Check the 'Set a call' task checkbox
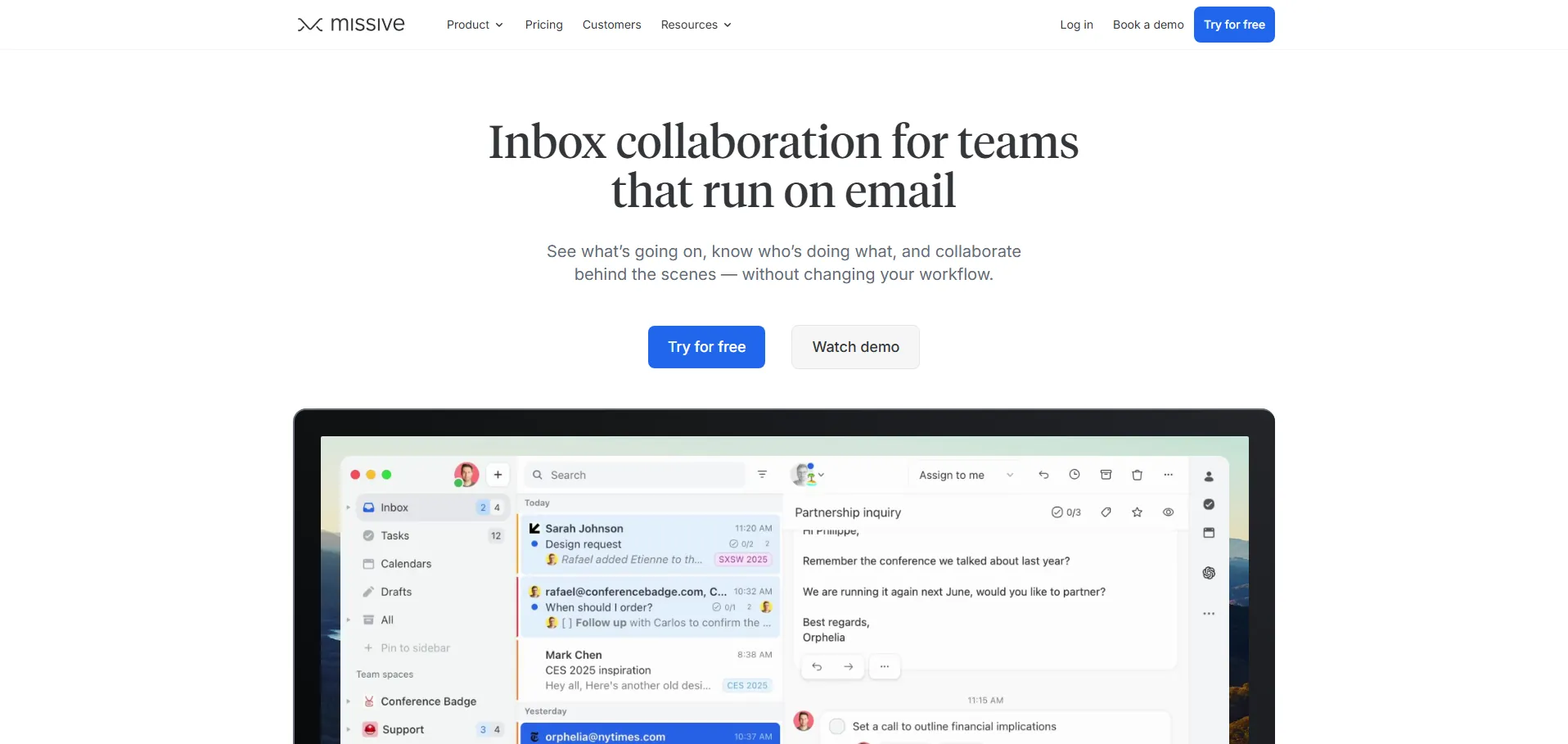Viewport: 1568px width, 744px height. [837, 727]
